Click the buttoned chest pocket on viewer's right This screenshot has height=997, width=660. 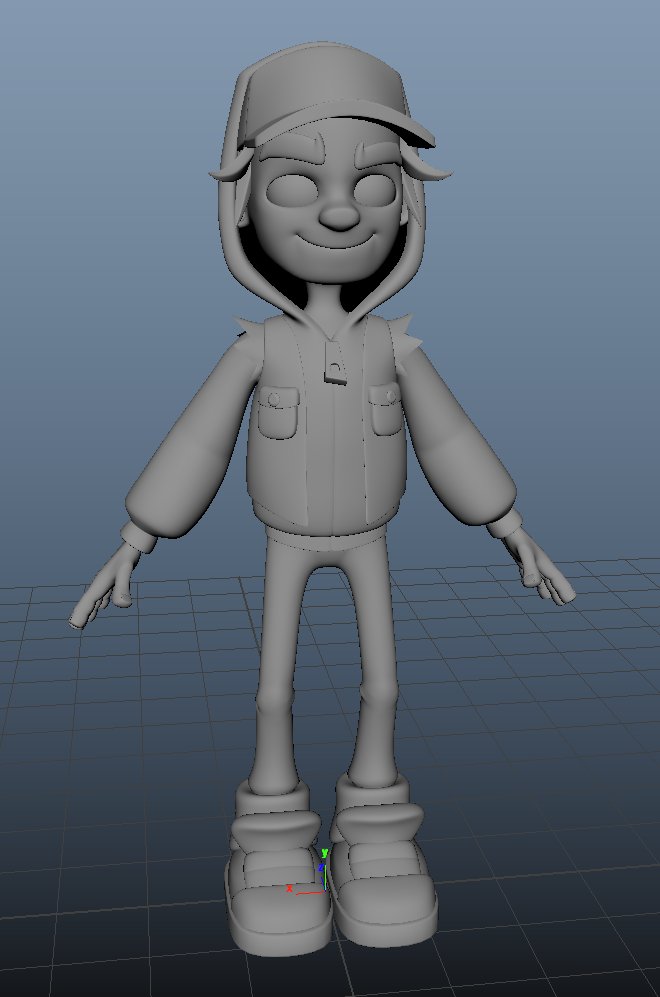coord(384,410)
